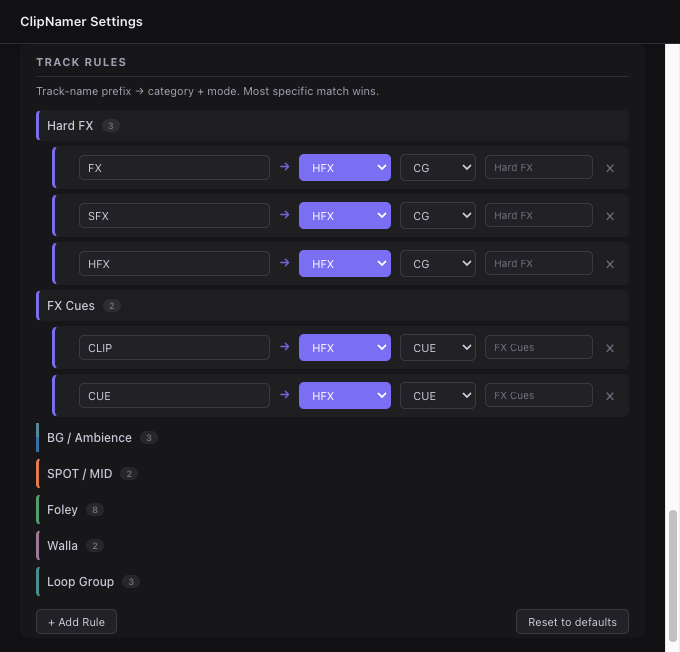Click group name field of HFX rule

pyautogui.click(x=539, y=264)
